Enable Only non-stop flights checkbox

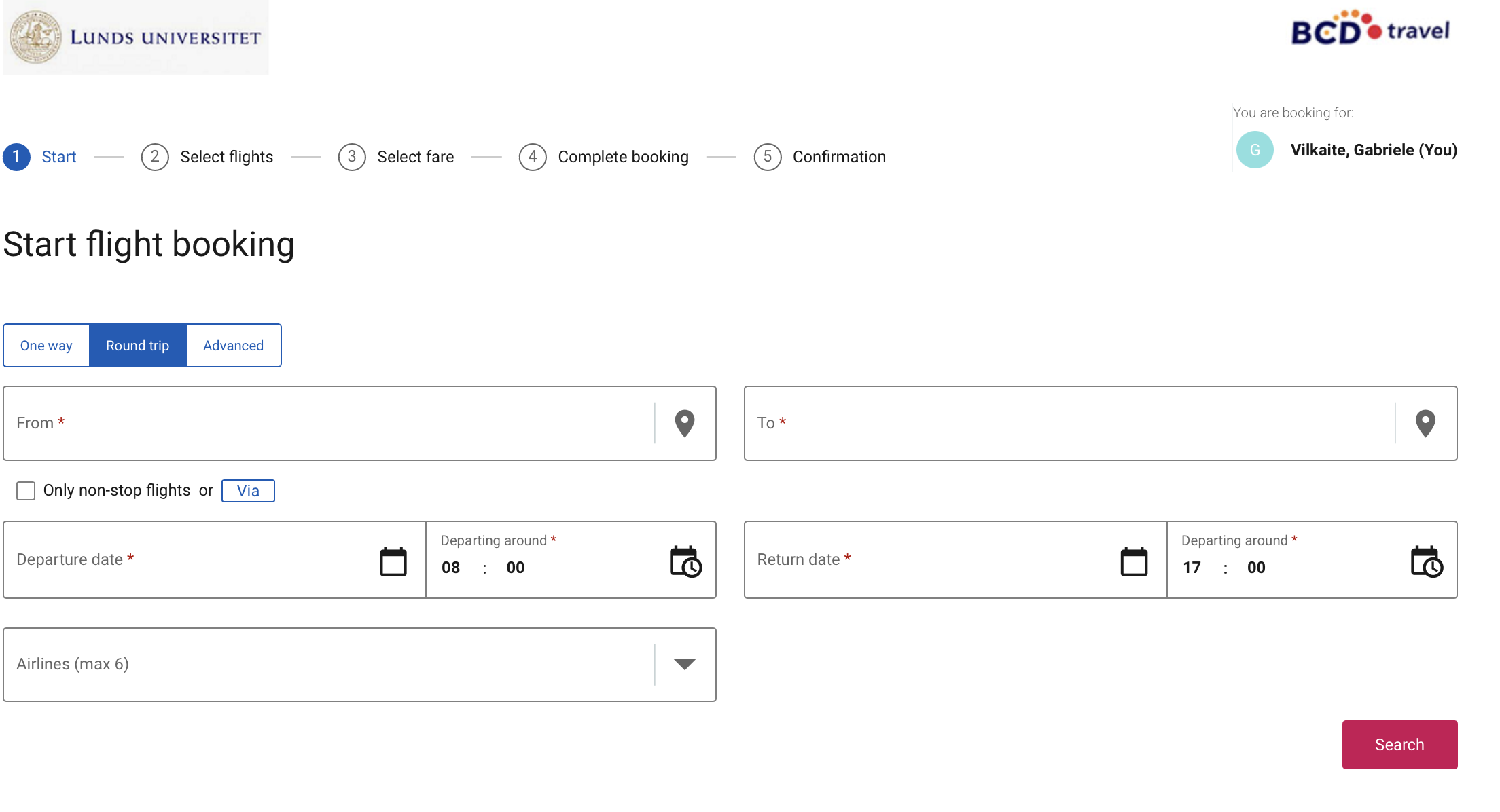tap(26, 490)
